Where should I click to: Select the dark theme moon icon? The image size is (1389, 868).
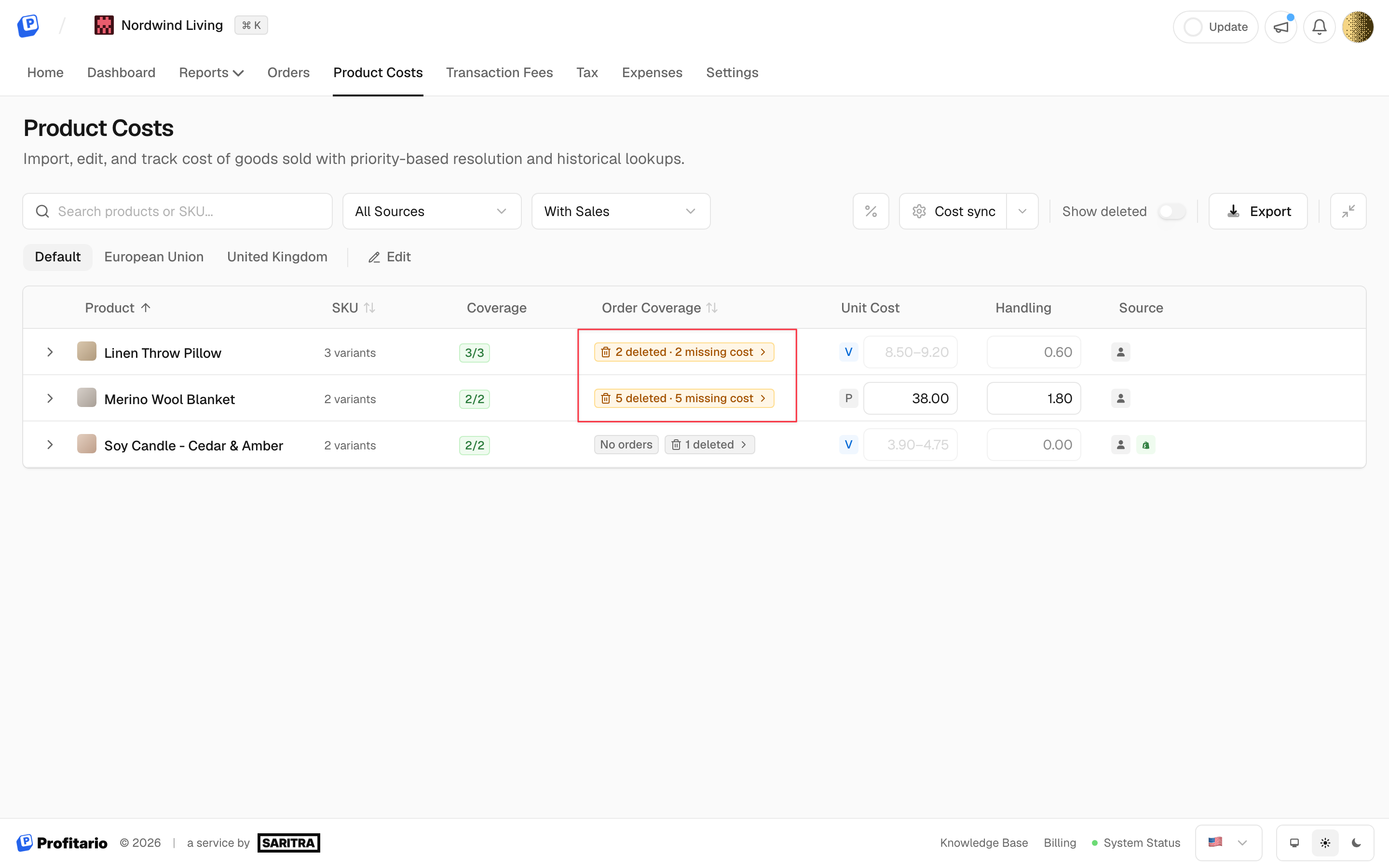1356,843
